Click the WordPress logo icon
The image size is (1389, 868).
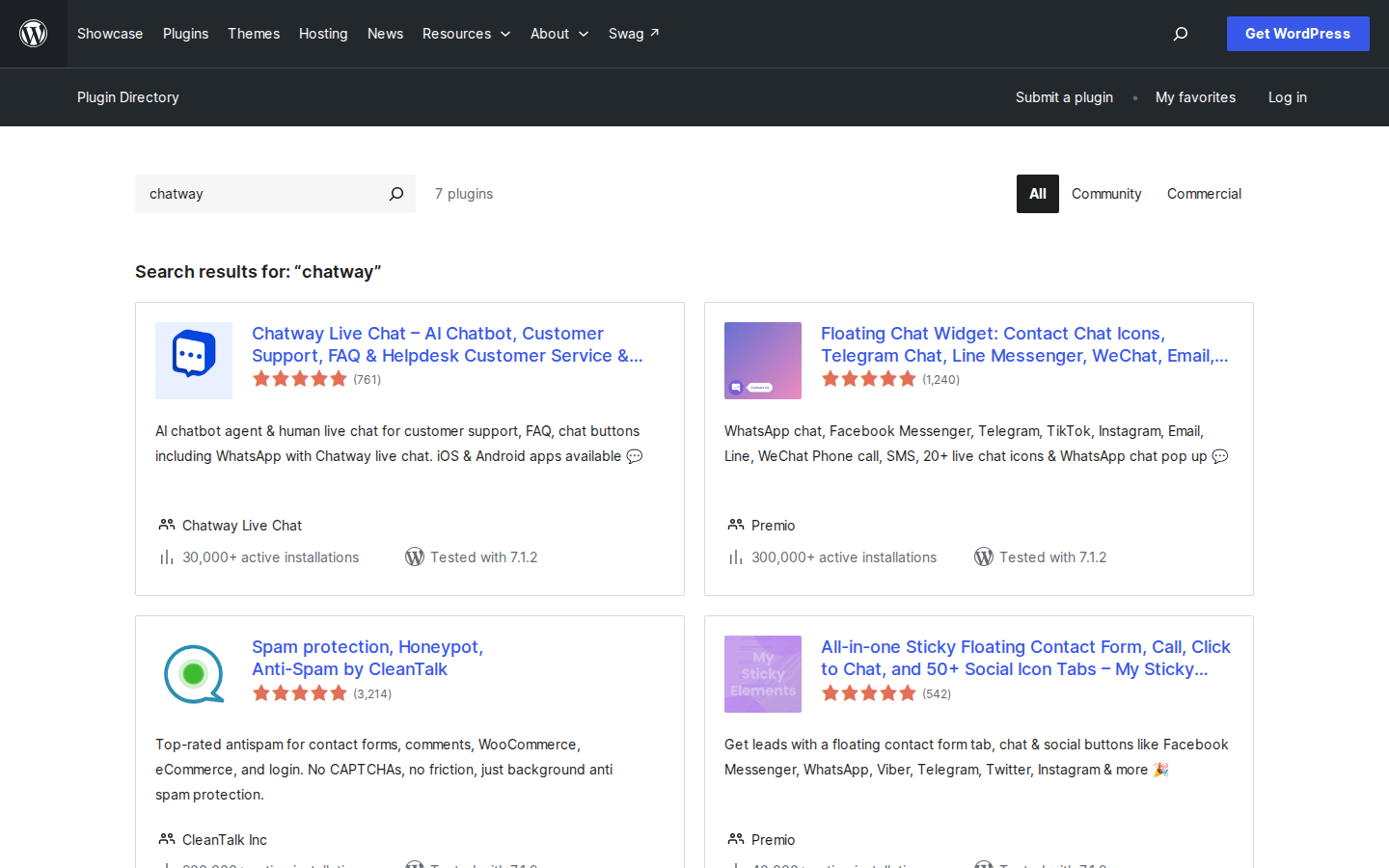tap(34, 34)
